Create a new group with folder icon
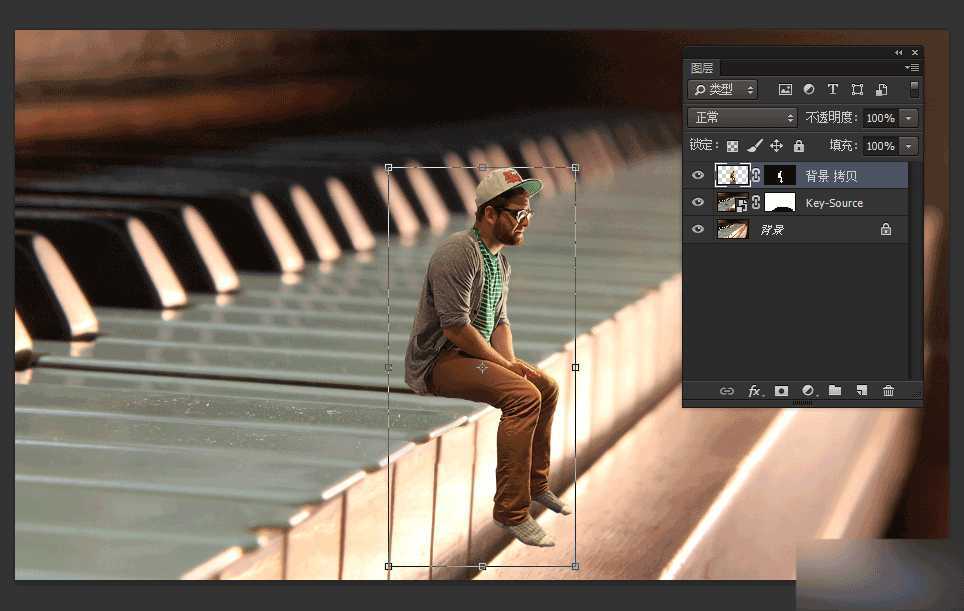This screenshot has height=611, width=964. click(835, 391)
